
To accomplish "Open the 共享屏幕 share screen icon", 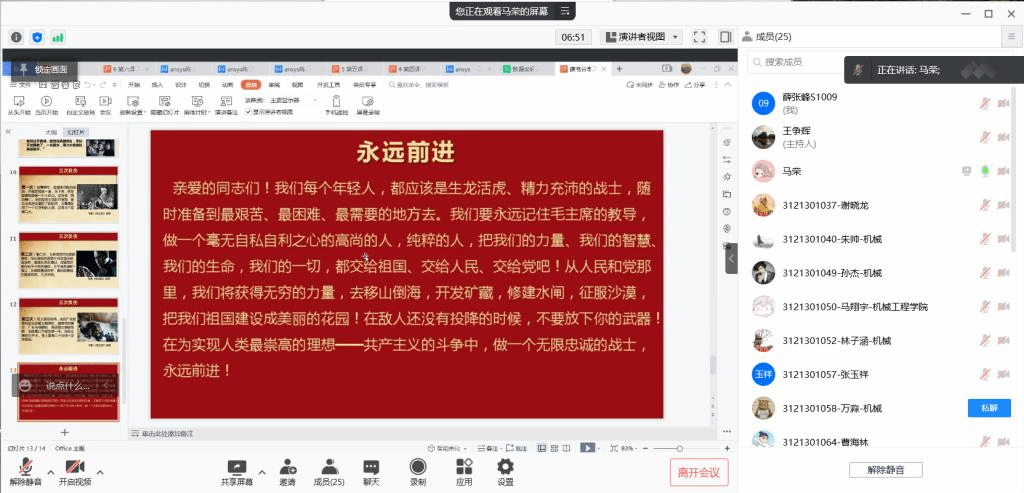I will point(237,466).
